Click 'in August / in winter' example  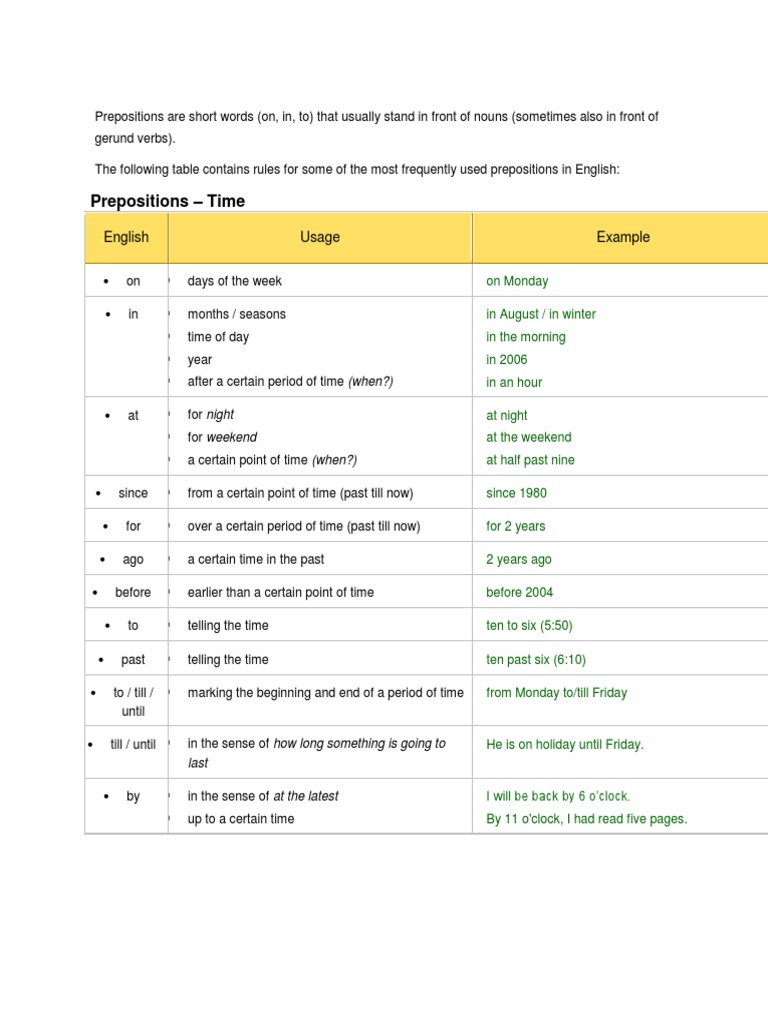pos(541,314)
